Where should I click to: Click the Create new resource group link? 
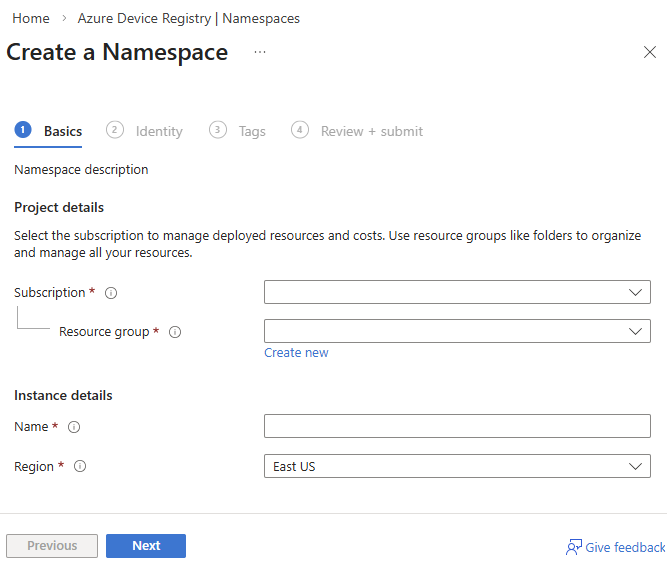click(x=296, y=353)
